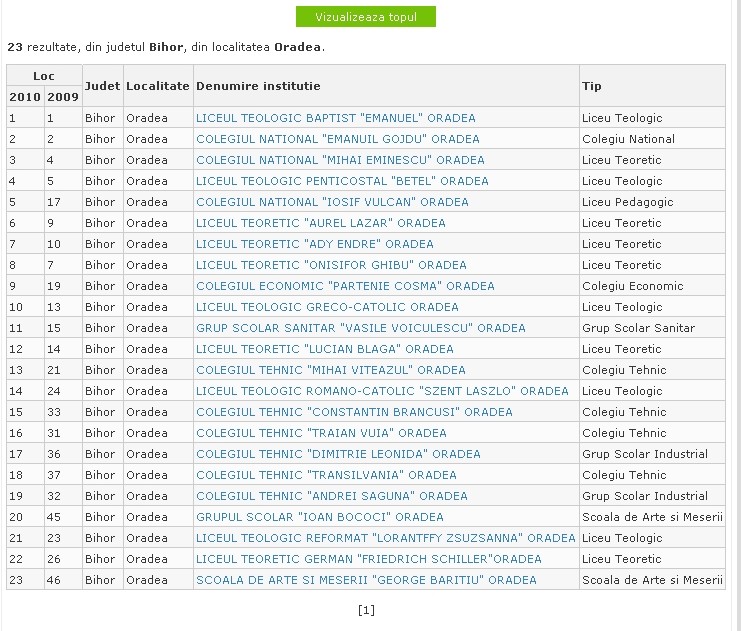This screenshot has height=631, width=741.
Task: Select COLEGIUL NATIONAL "MIHAI EMINESCU" ORADEA
Action: pyautogui.click(x=340, y=160)
